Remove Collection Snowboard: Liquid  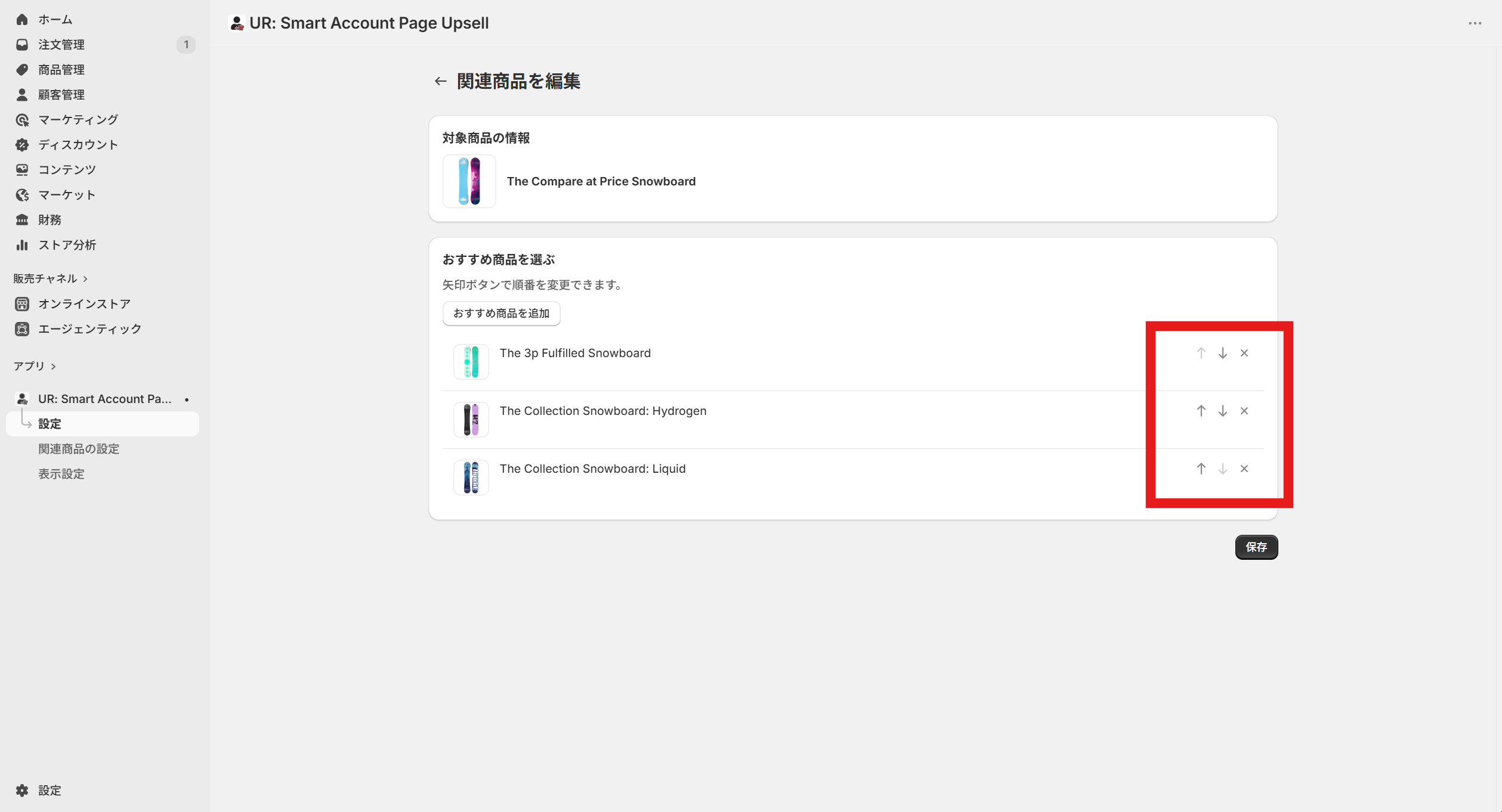[x=1244, y=469]
